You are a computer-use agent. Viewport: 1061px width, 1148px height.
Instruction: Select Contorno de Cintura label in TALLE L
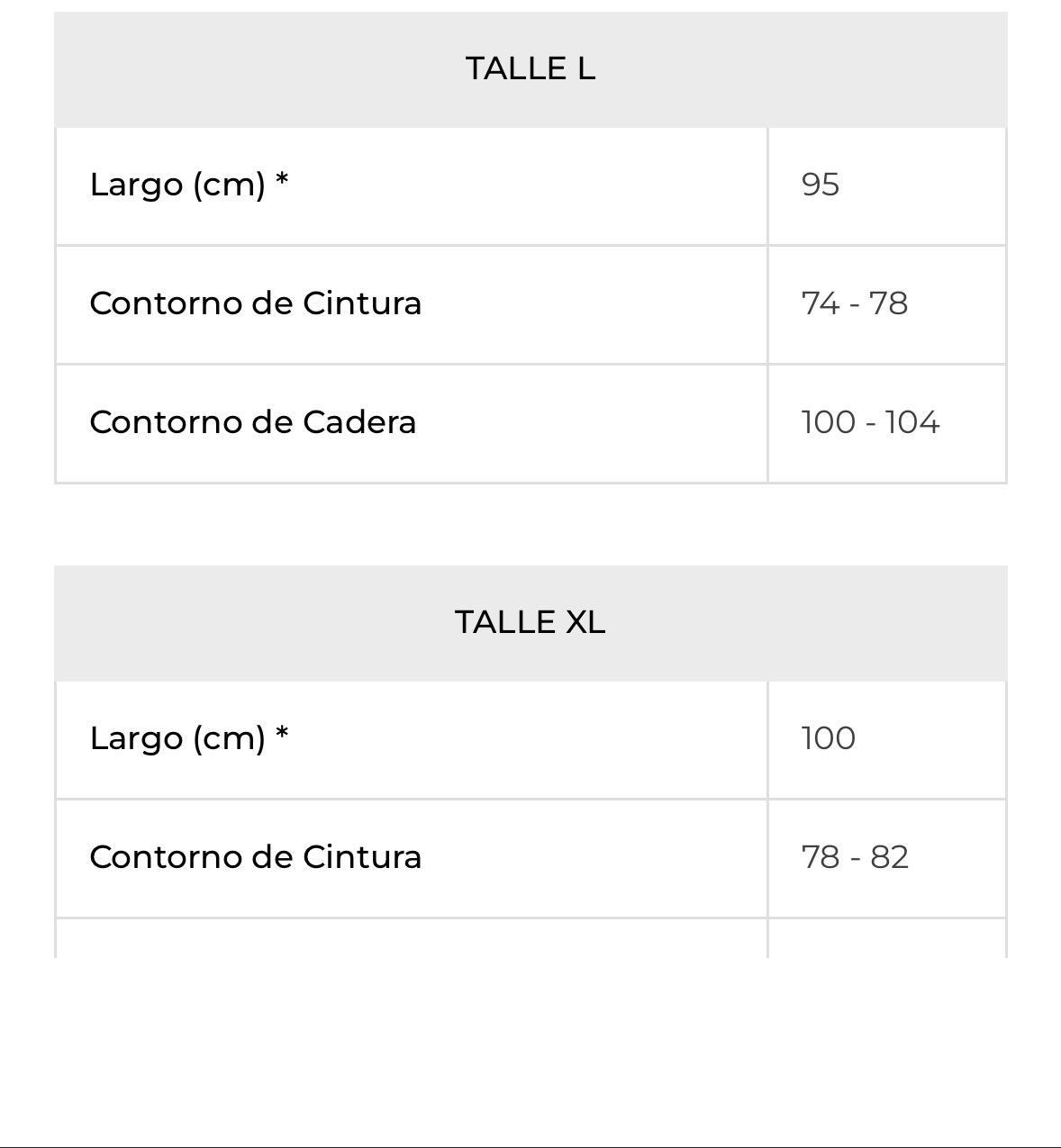click(255, 303)
